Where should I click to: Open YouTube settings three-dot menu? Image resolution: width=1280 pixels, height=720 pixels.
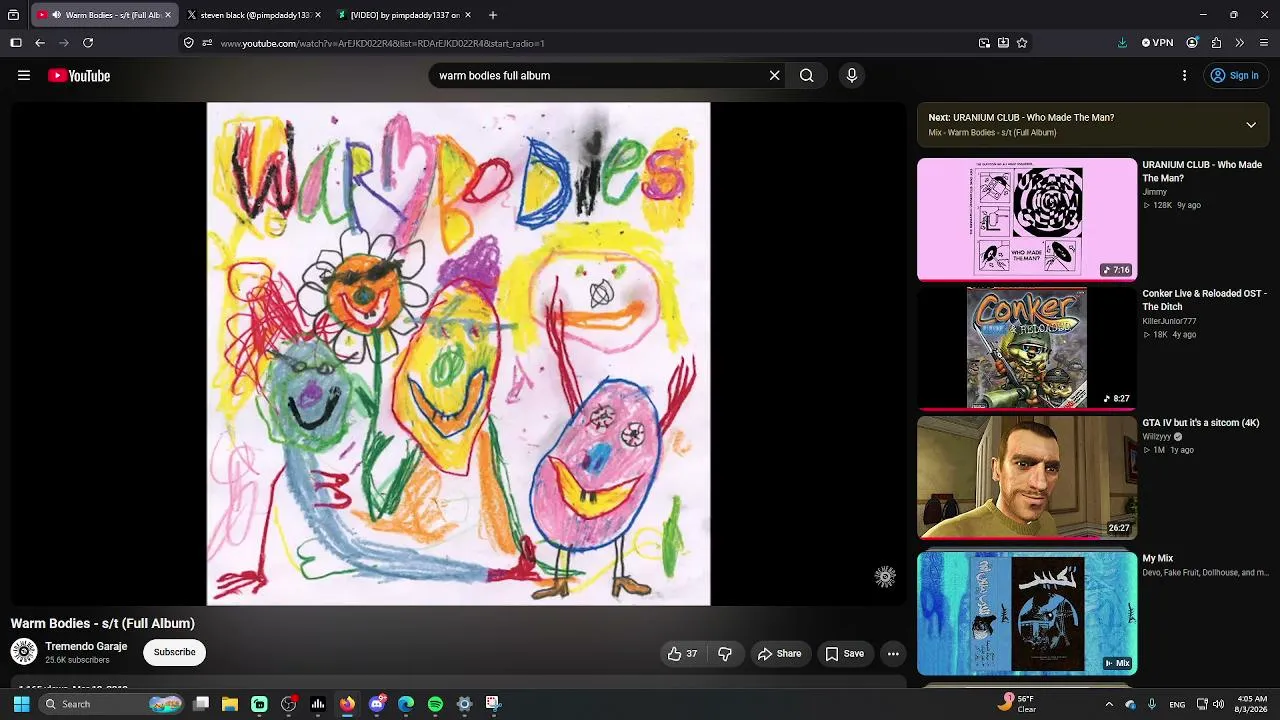(1184, 75)
